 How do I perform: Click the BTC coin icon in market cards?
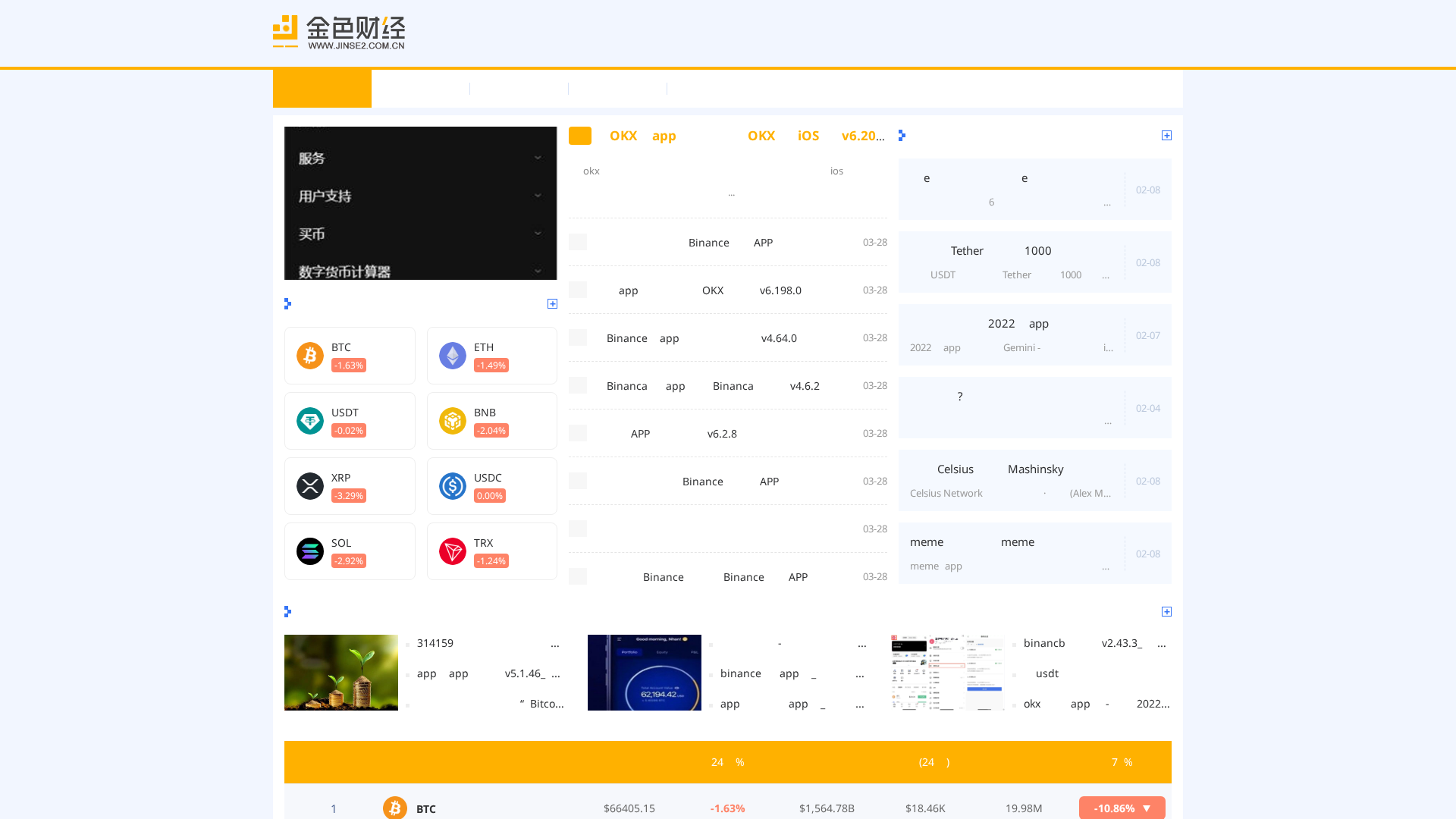310,356
